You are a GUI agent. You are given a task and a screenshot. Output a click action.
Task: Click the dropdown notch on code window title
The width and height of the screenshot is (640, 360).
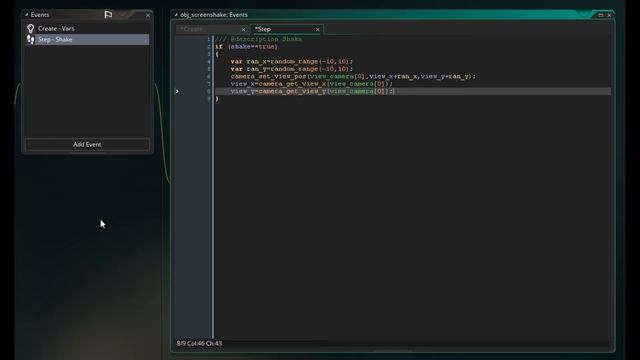click(585, 15)
